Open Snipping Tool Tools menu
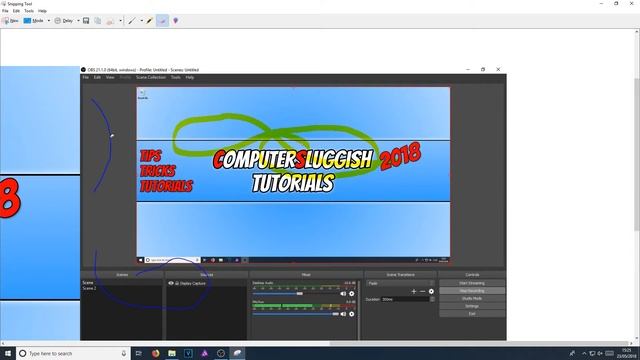This screenshot has height=360, width=640. point(29,11)
